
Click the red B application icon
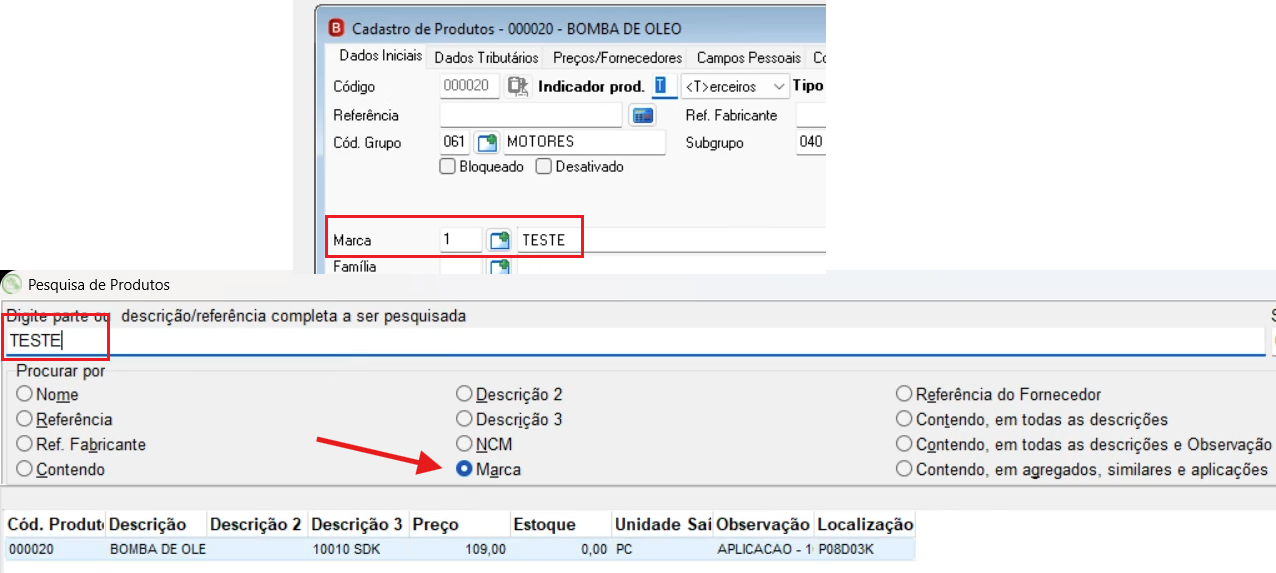pyautogui.click(x=336, y=28)
